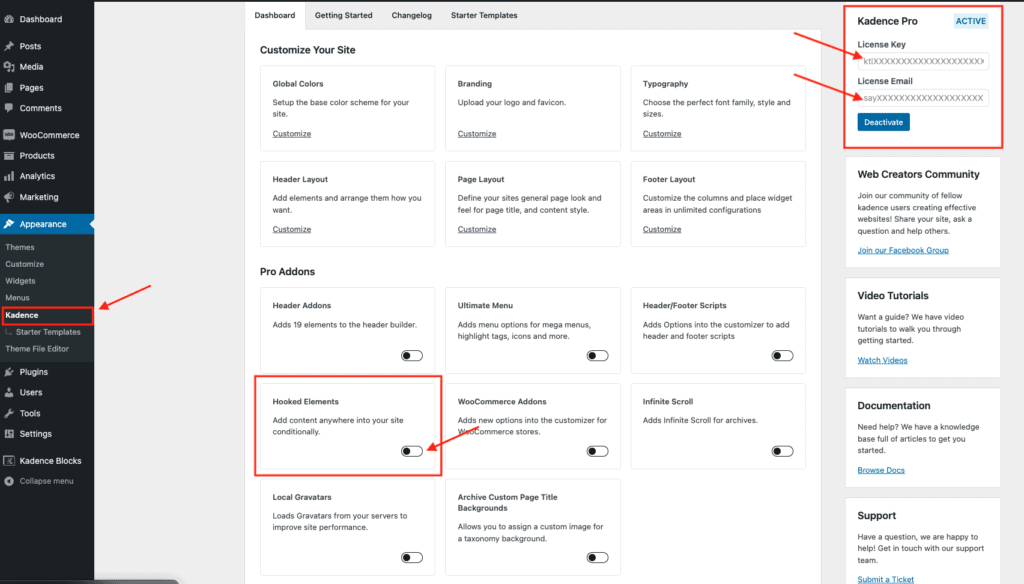Image resolution: width=1024 pixels, height=584 pixels.
Task: Click the WooCommerce icon in sidebar
Action: [9, 135]
